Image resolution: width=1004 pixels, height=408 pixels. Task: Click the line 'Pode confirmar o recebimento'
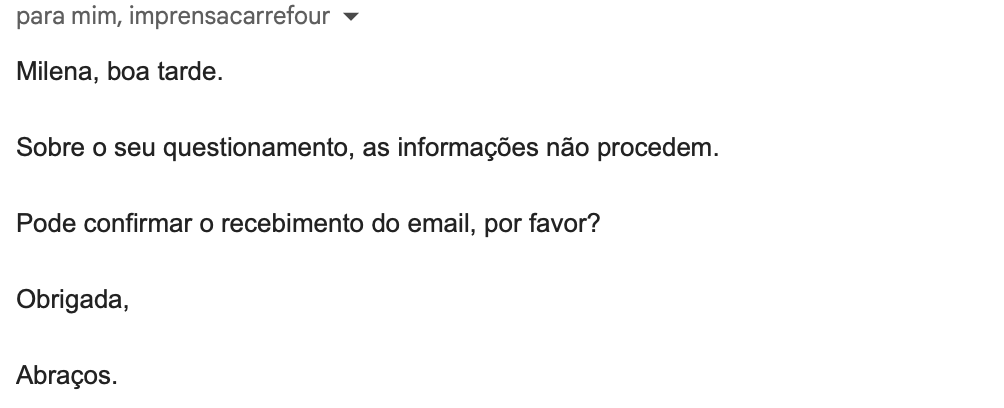(x=308, y=223)
